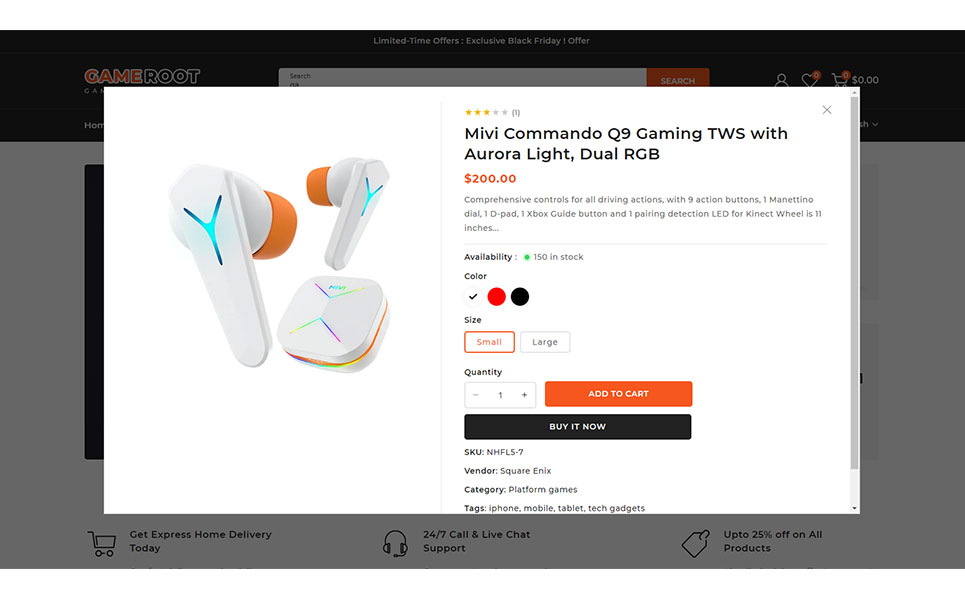Focus the search input field
This screenshot has height=600, width=965.
pyautogui.click(x=462, y=78)
